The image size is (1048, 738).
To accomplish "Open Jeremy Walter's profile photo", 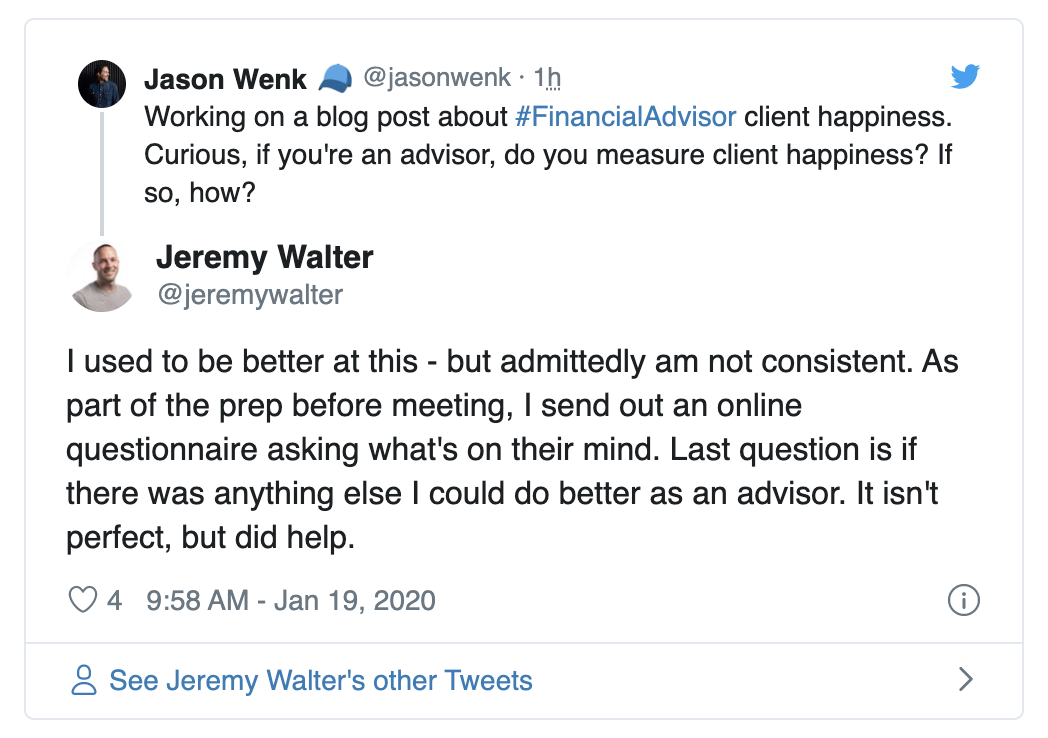I will tap(102, 277).
